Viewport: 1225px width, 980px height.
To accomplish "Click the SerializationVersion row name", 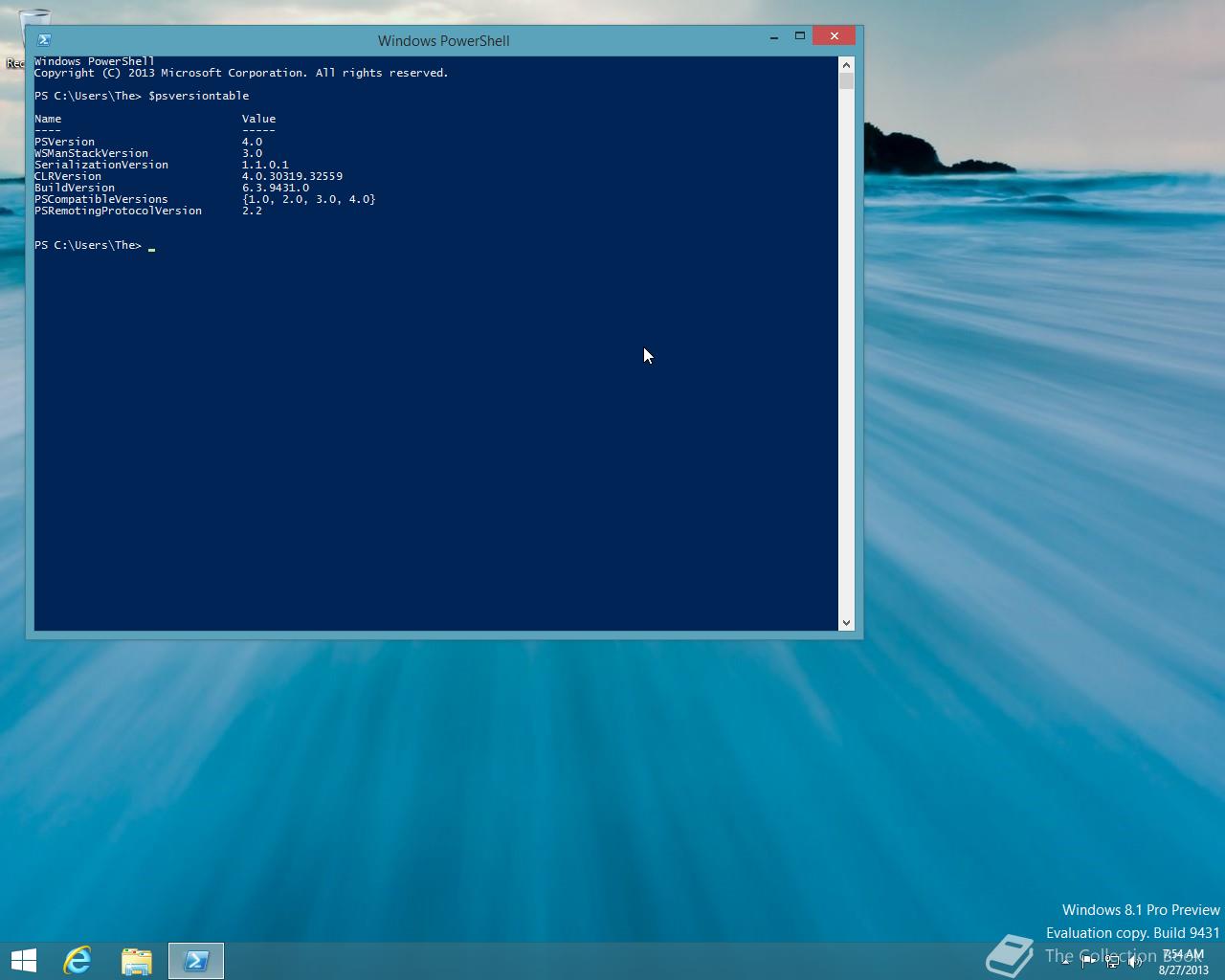I will (101, 165).
